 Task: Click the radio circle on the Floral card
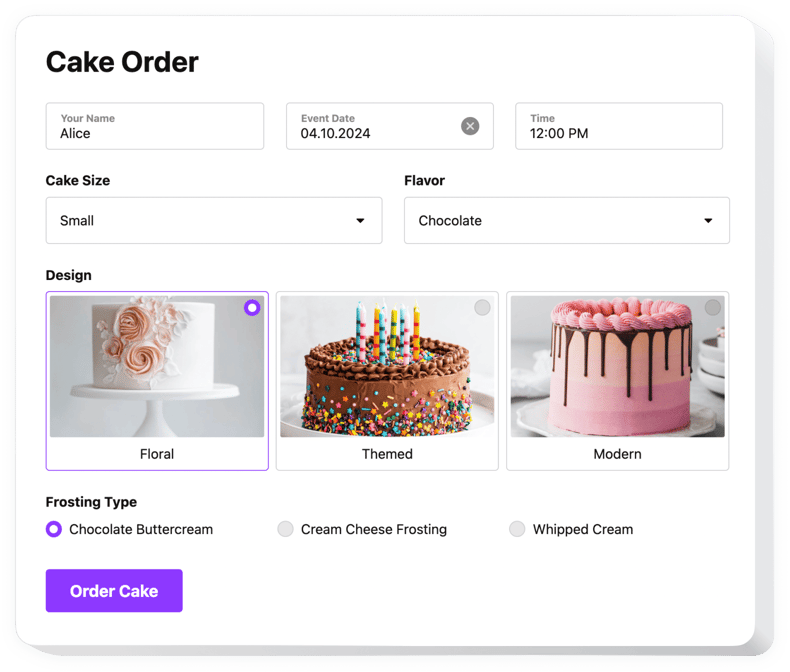252,308
